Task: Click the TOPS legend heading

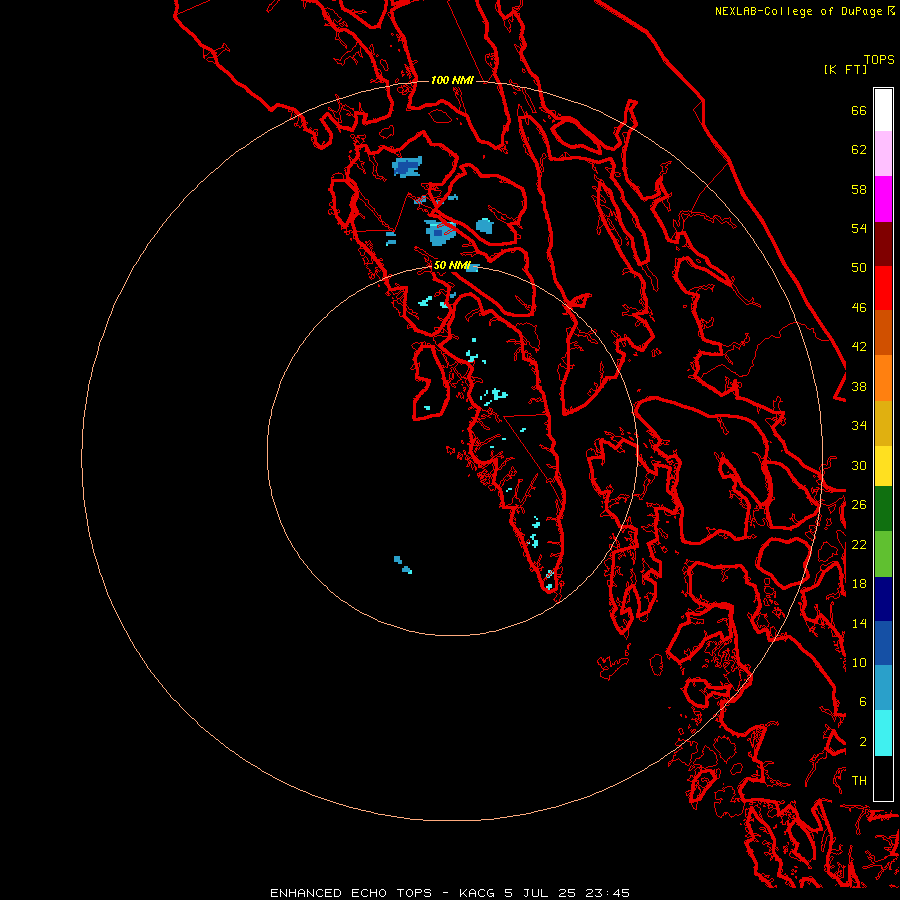Action: 879,59
